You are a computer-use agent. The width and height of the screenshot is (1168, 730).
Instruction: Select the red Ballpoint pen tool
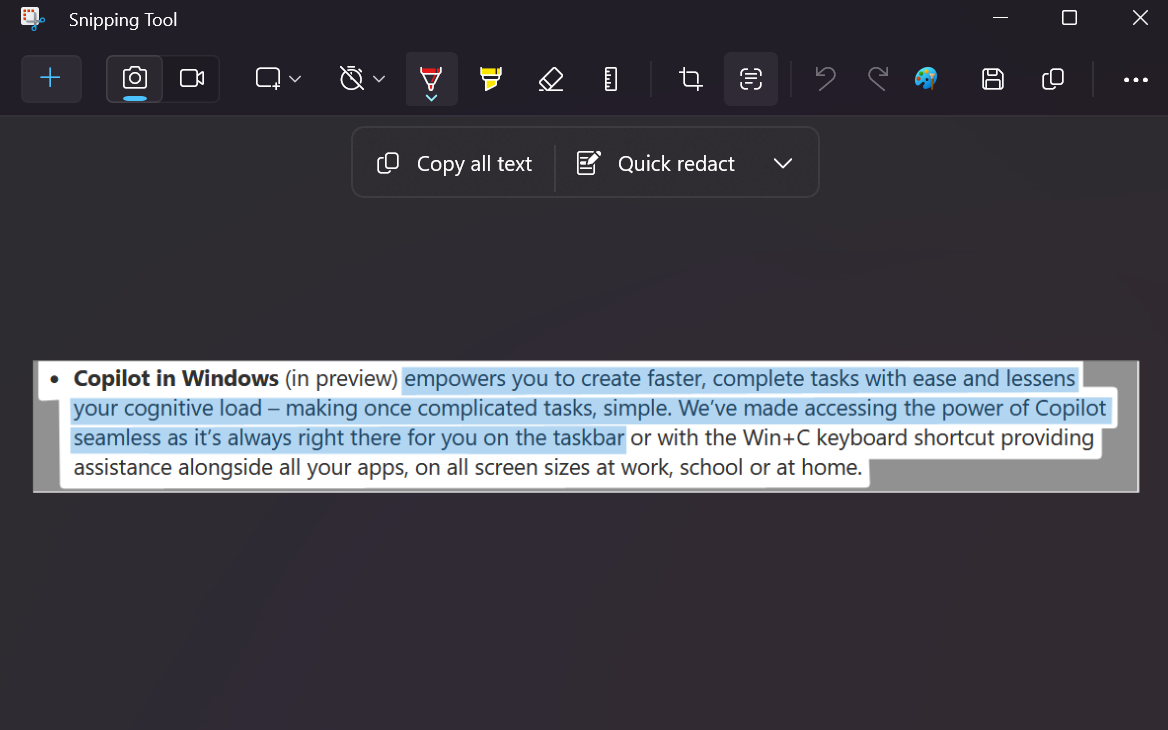(x=431, y=78)
